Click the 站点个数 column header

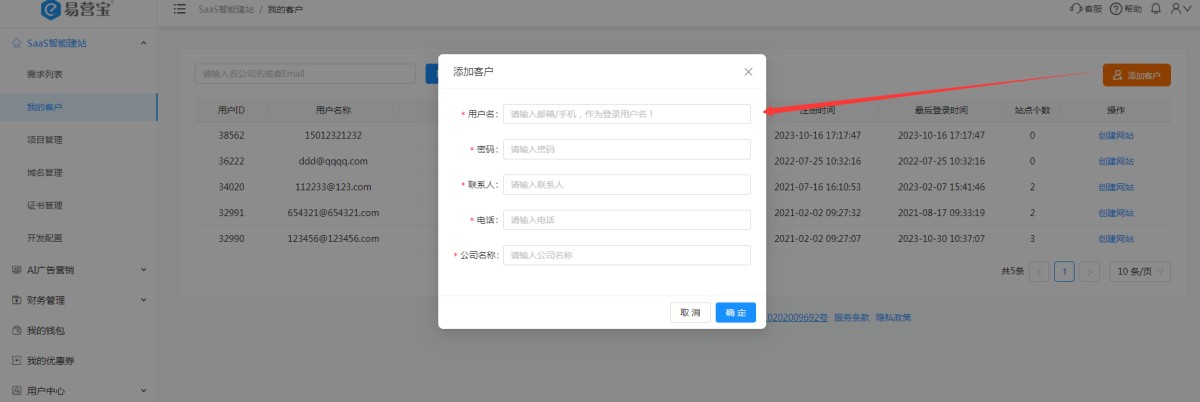(x=1032, y=110)
